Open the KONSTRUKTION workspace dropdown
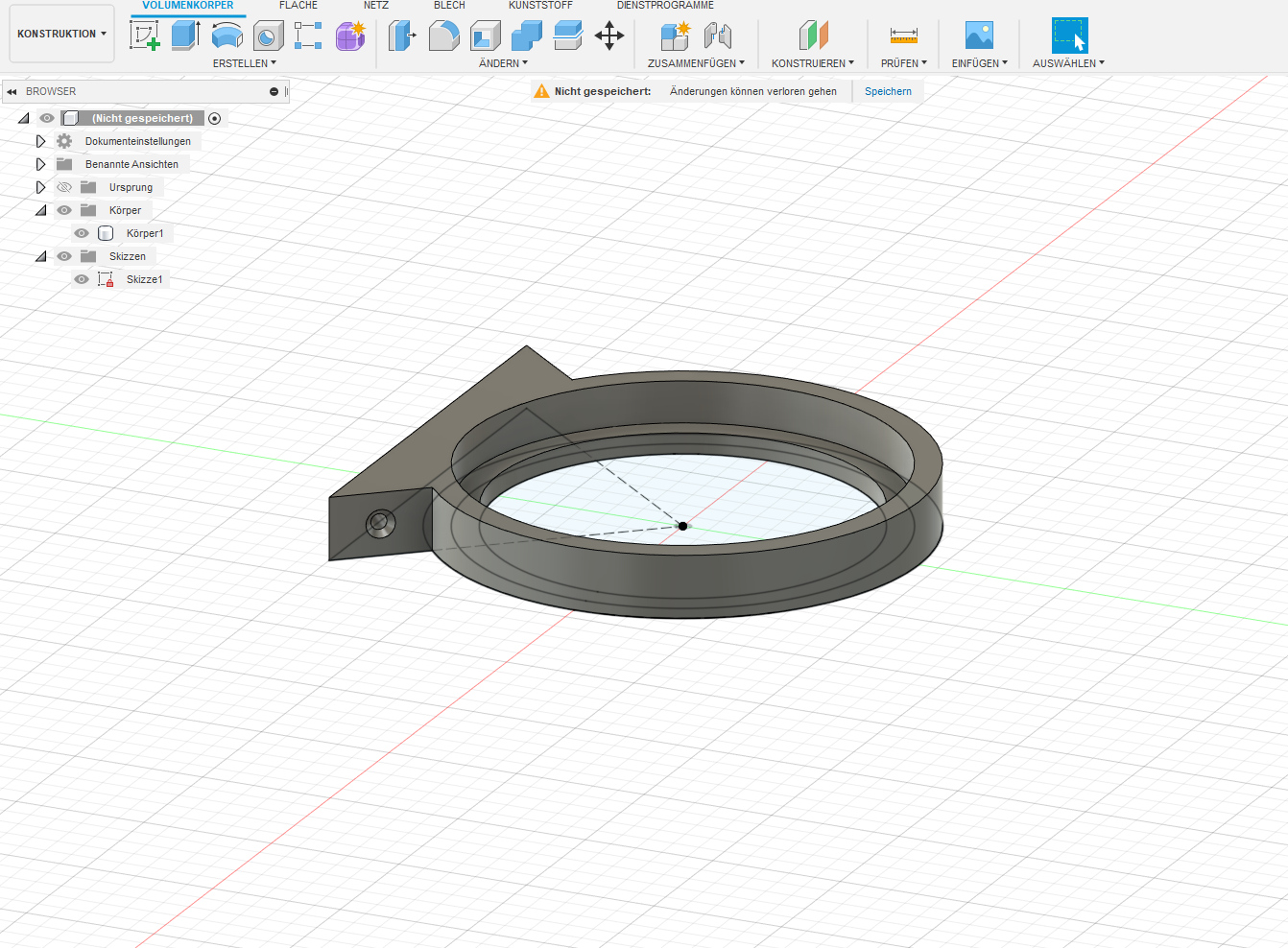 [x=60, y=33]
